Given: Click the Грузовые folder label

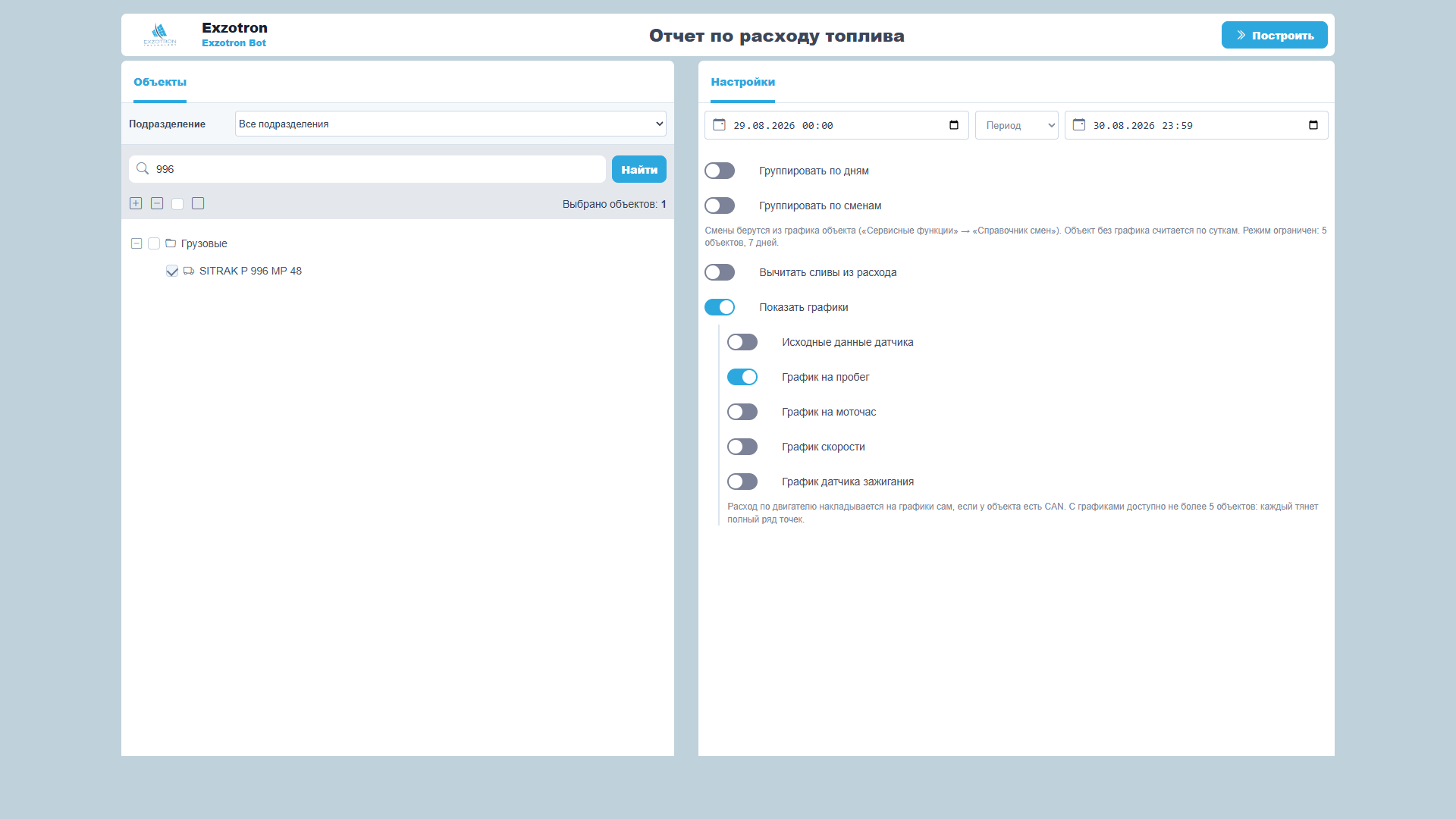Looking at the screenshot, I should click(x=204, y=243).
